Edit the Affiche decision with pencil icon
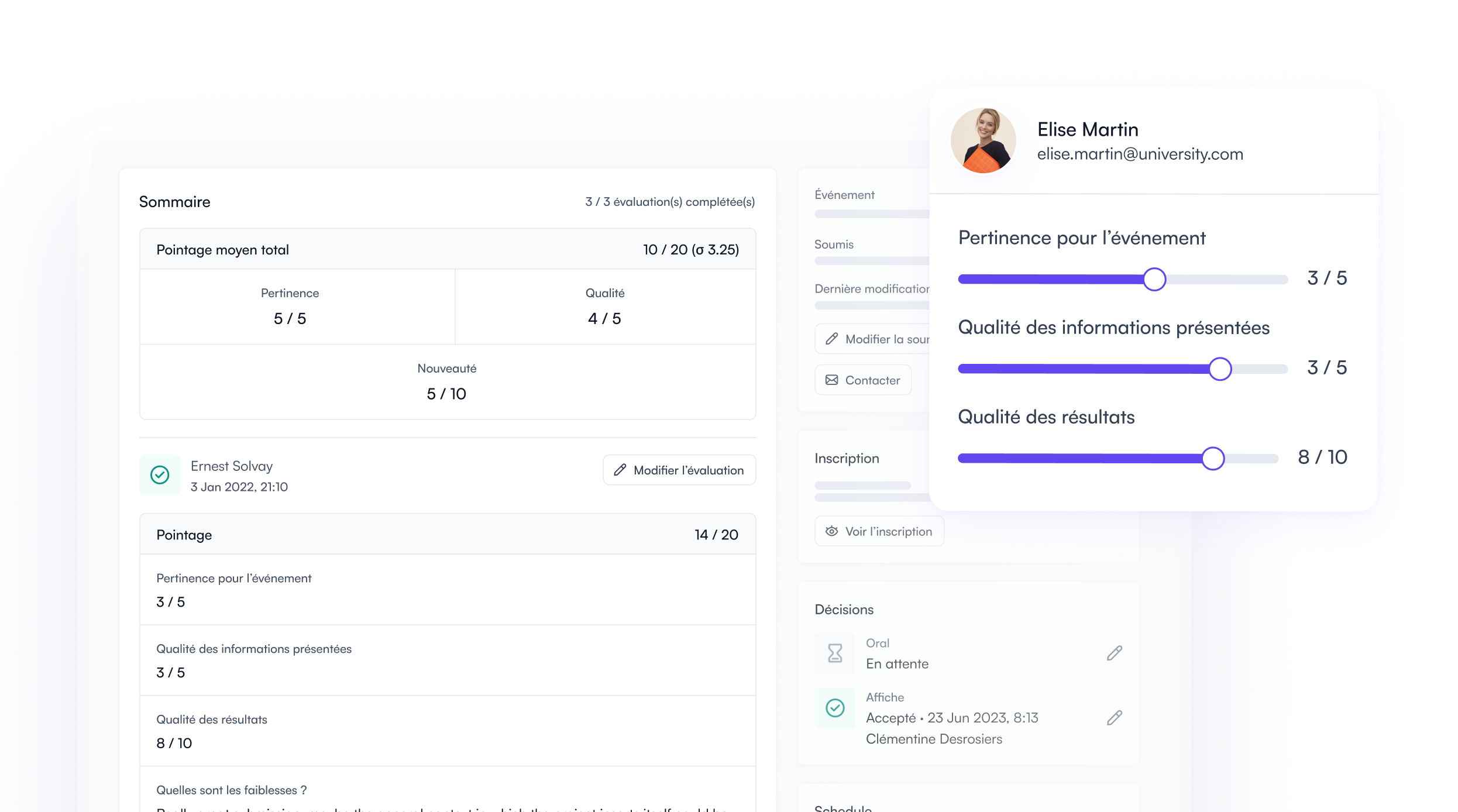The height and width of the screenshot is (812, 1458). (x=1115, y=718)
